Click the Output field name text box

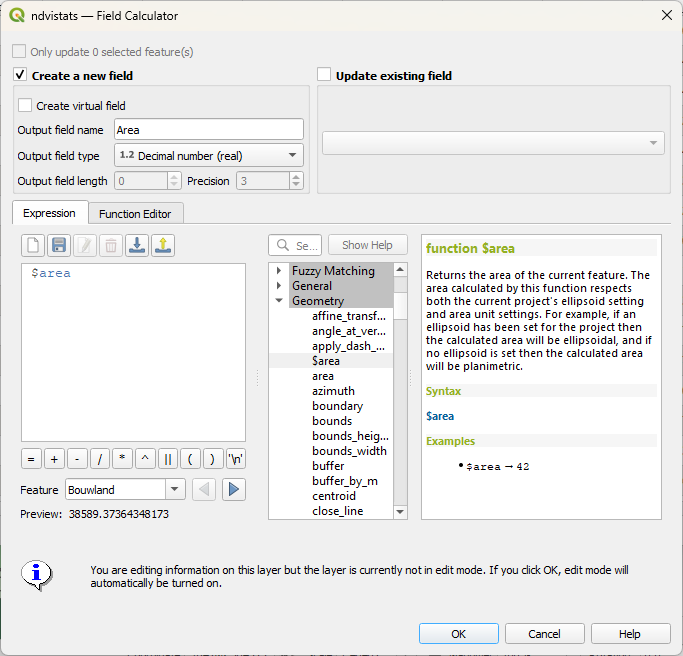click(x=208, y=129)
